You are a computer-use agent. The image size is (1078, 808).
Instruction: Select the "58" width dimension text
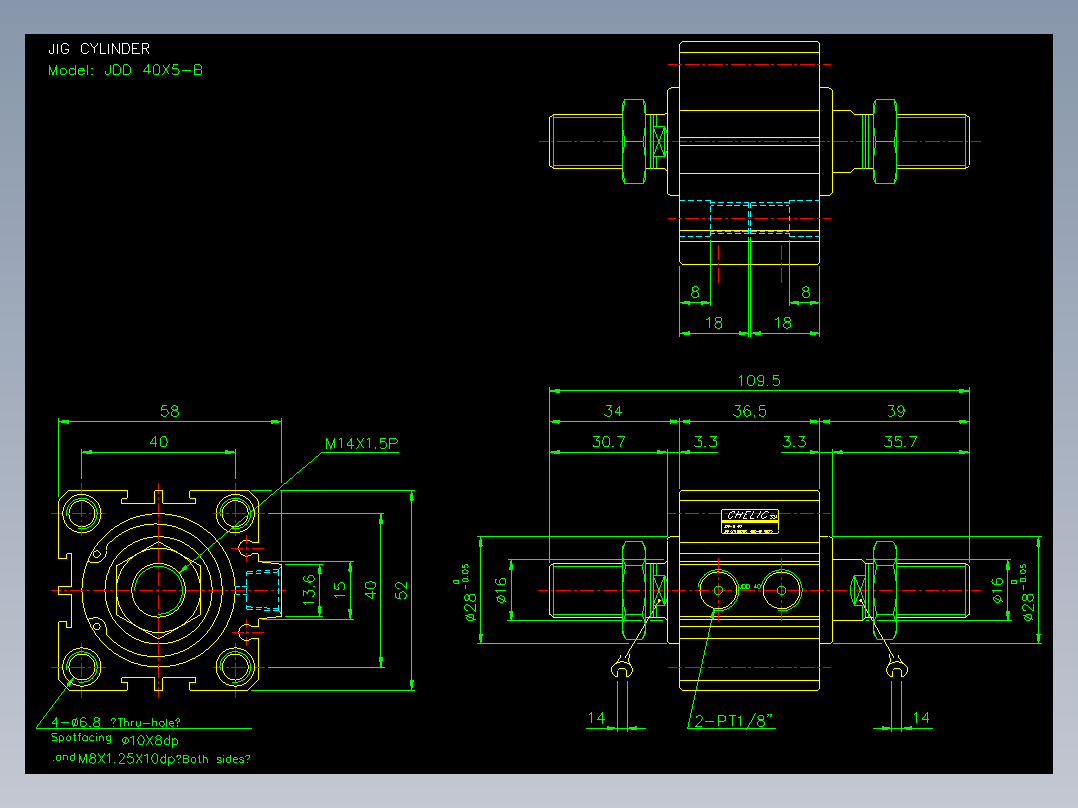coord(170,411)
